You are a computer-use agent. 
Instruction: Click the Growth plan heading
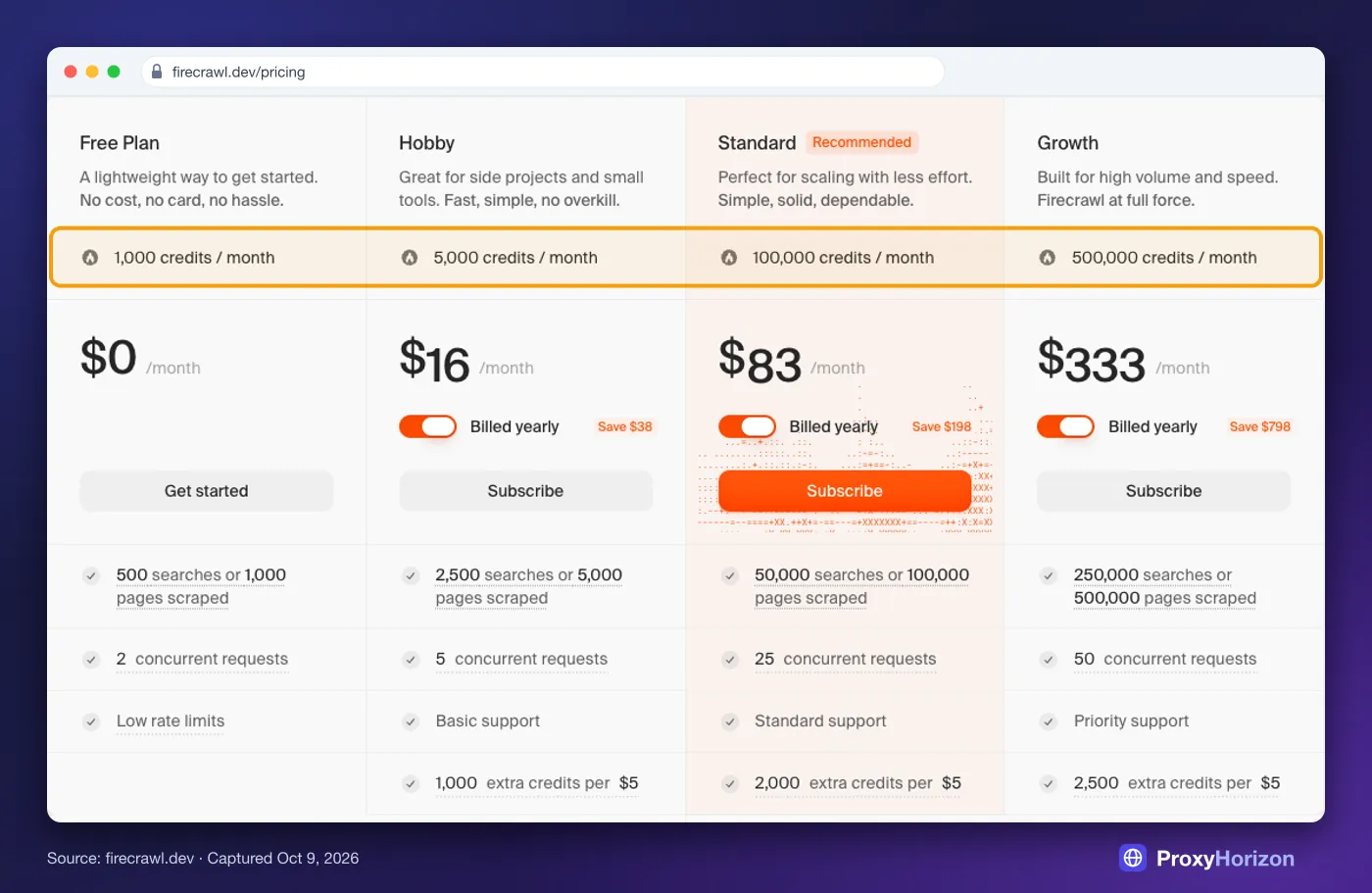point(1067,143)
